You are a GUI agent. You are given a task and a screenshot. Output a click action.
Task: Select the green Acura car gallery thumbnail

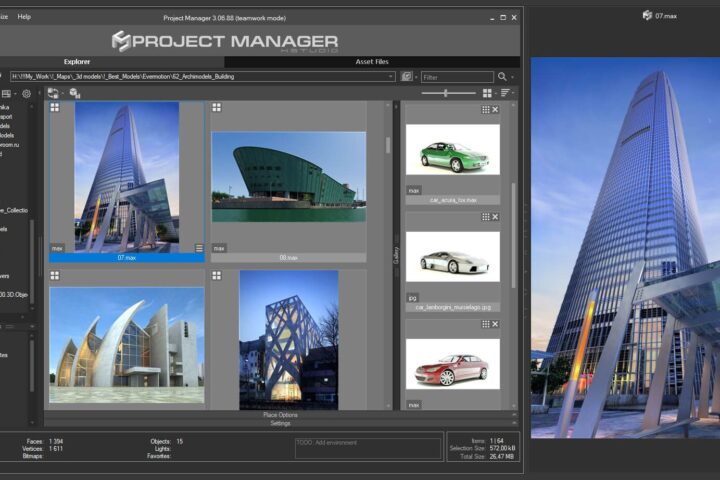453,149
